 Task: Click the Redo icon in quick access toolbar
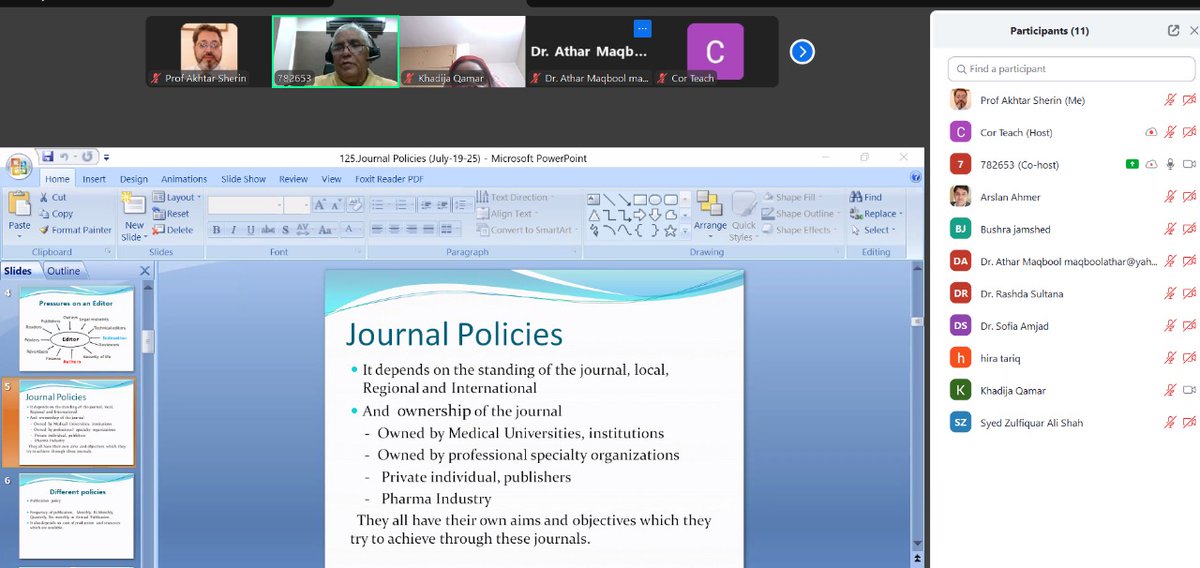pyautogui.click(x=86, y=157)
